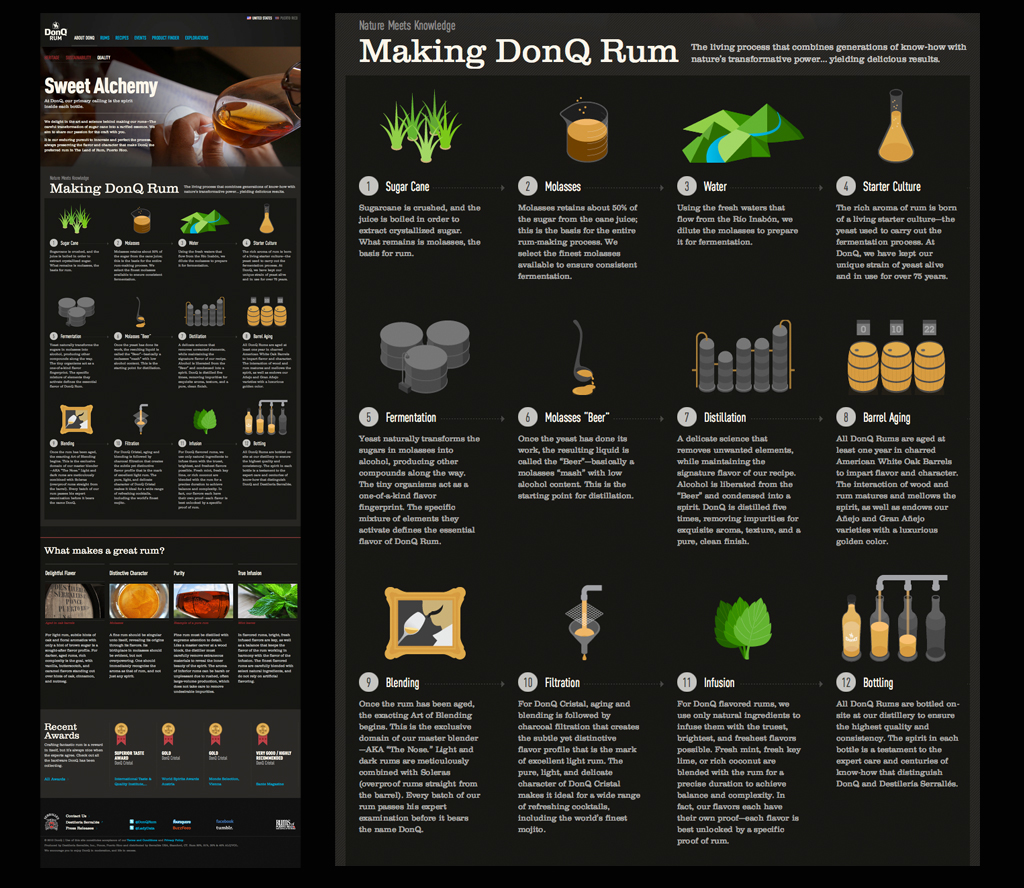Click the oak barrel photo under Delightful Flavor
The height and width of the screenshot is (888, 1024).
(x=74, y=601)
